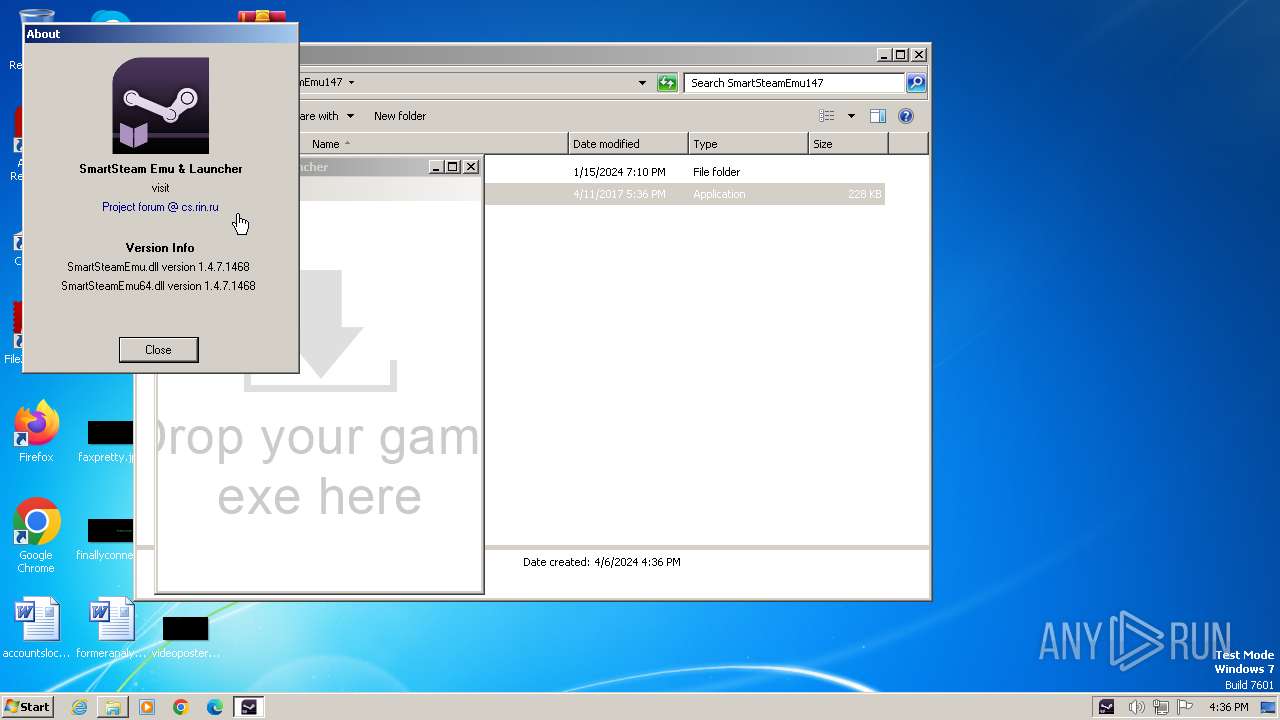
Task: Select the File folder row dated 1/15/2024
Action: point(684,172)
